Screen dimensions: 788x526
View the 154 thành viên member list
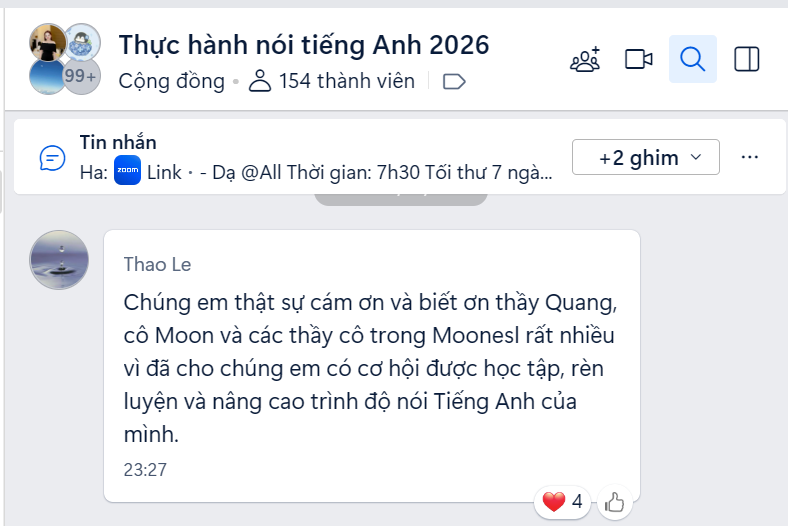click(x=332, y=81)
